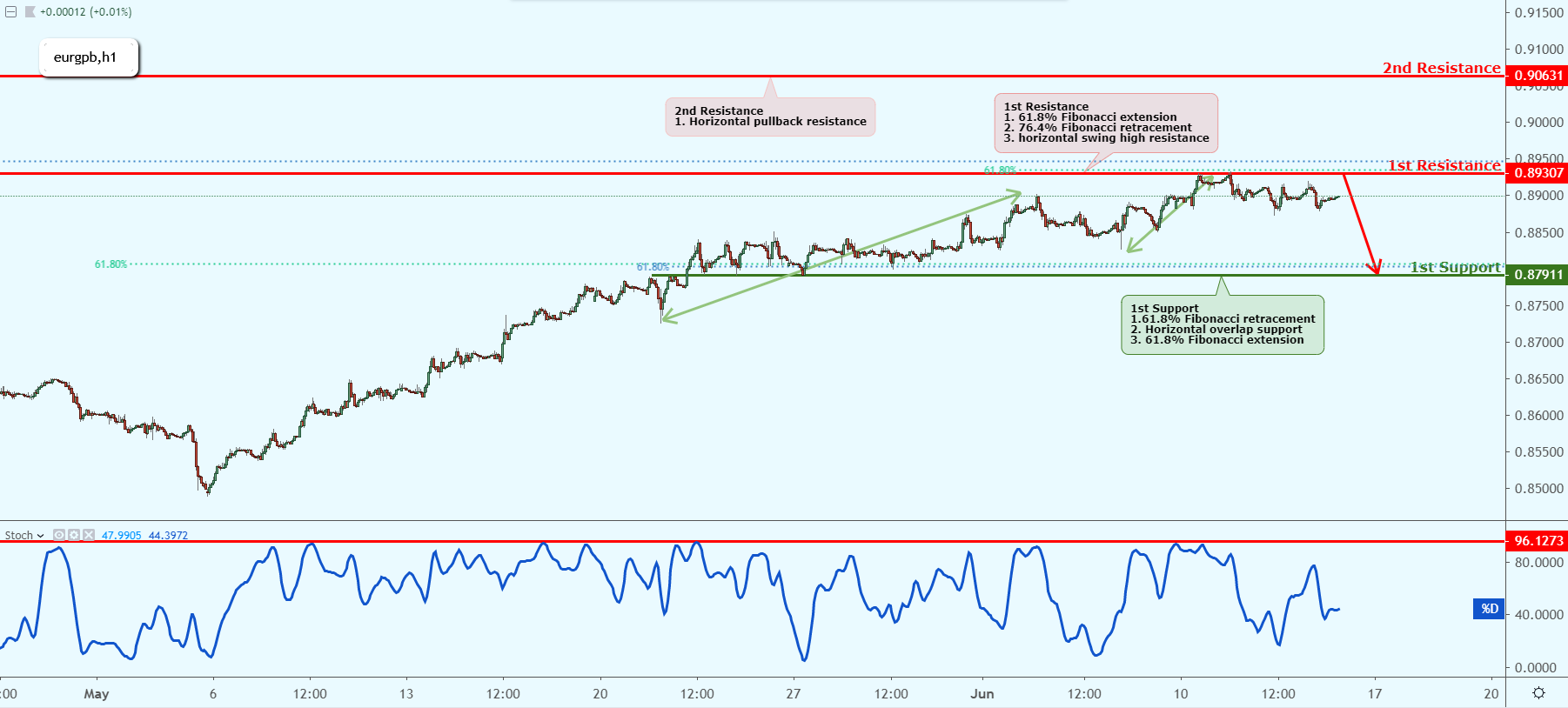The image size is (1568, 708).
Task: Open chart settings gear at bottom right
Action: tap(1538, 693)
